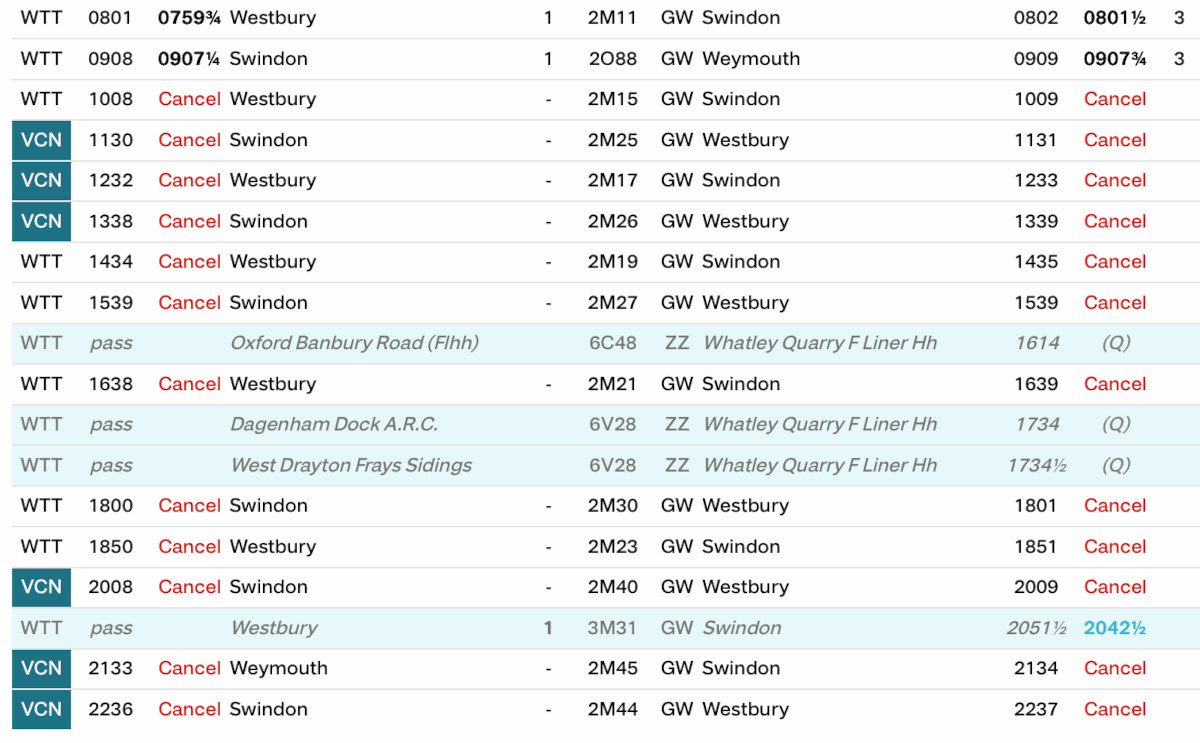Click the VCN badge beside the 1232 arrival

tap(41, 181)
